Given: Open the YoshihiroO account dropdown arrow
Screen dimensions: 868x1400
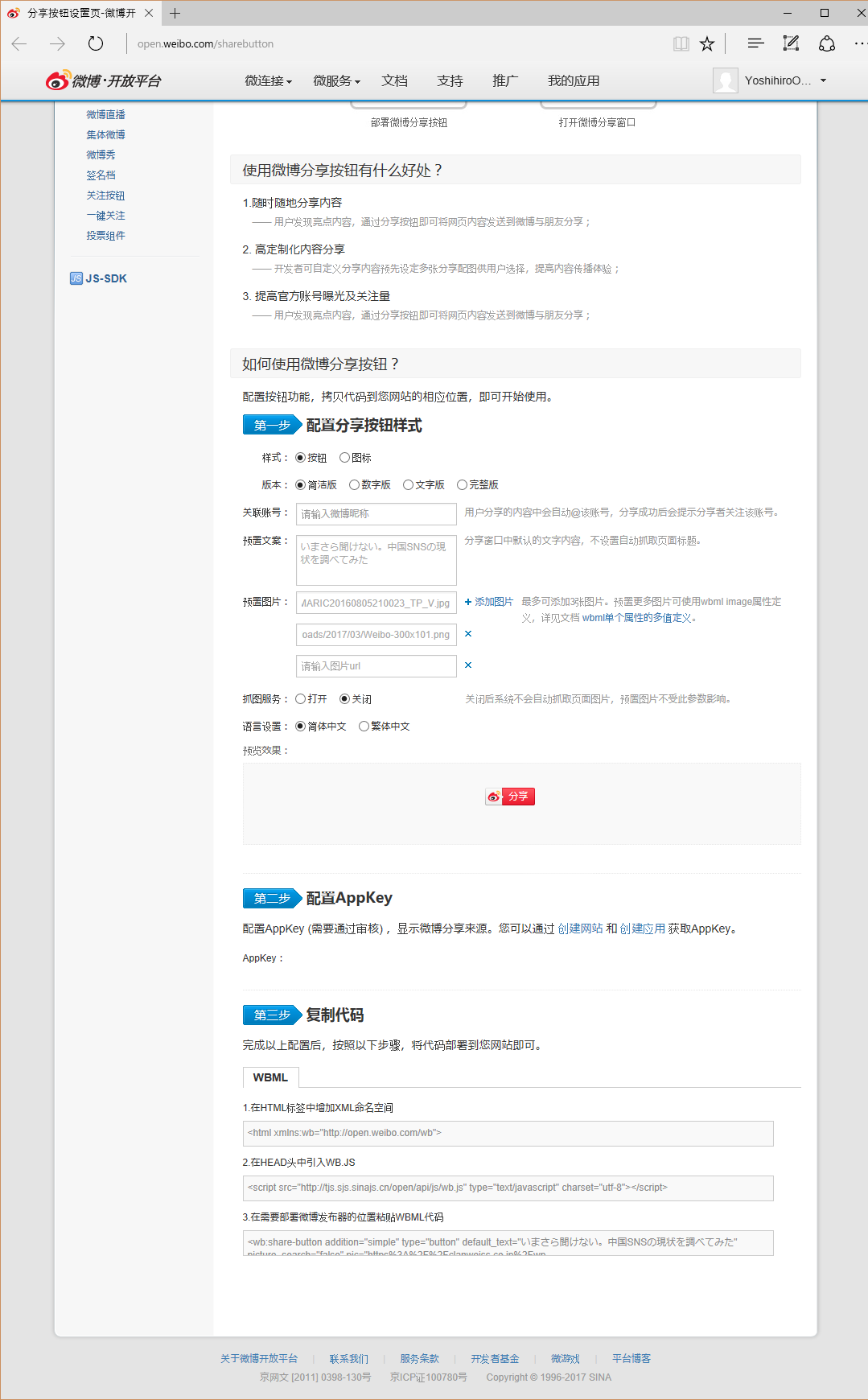Looking at the screenshot, I should pyautogui.click(x=823, y=80).
